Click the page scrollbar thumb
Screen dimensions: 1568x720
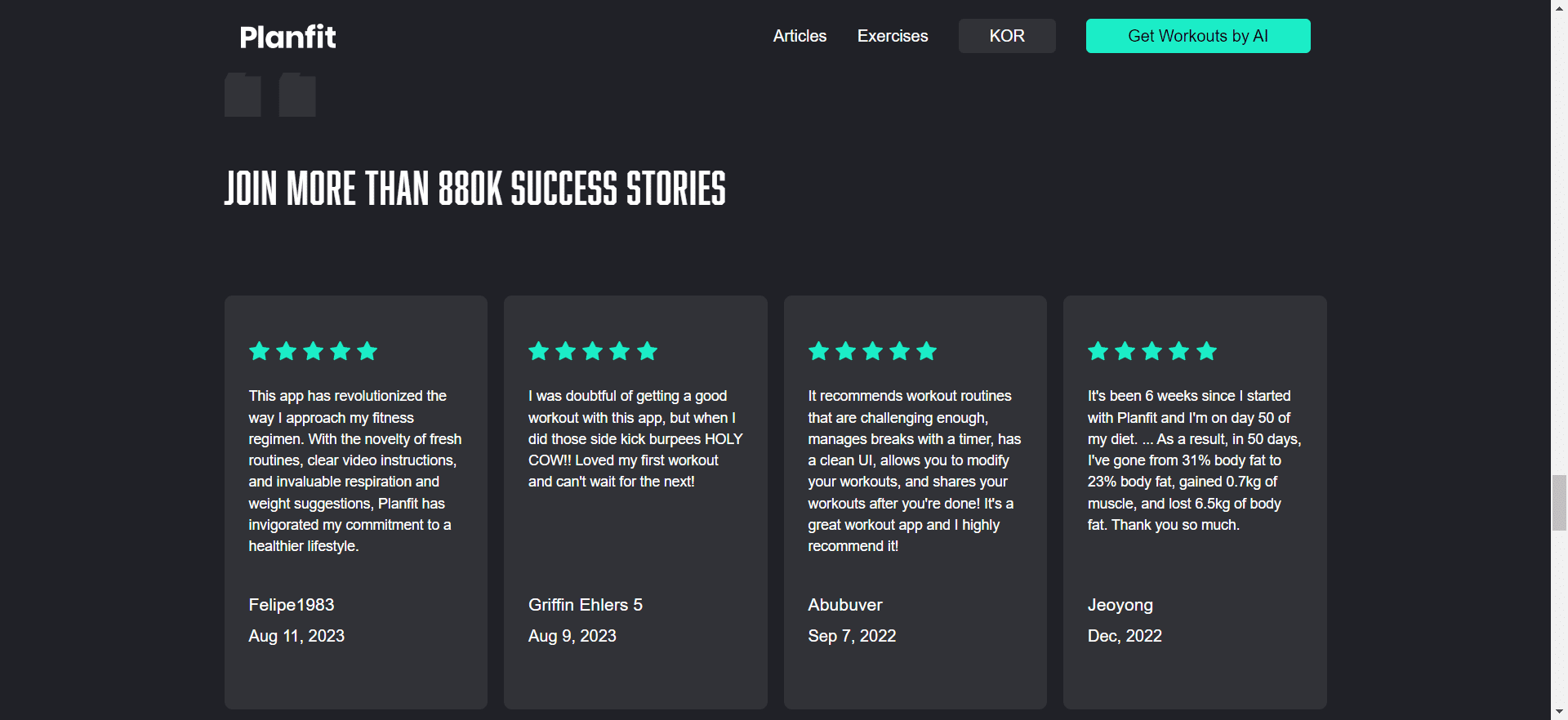point(1559,502)
